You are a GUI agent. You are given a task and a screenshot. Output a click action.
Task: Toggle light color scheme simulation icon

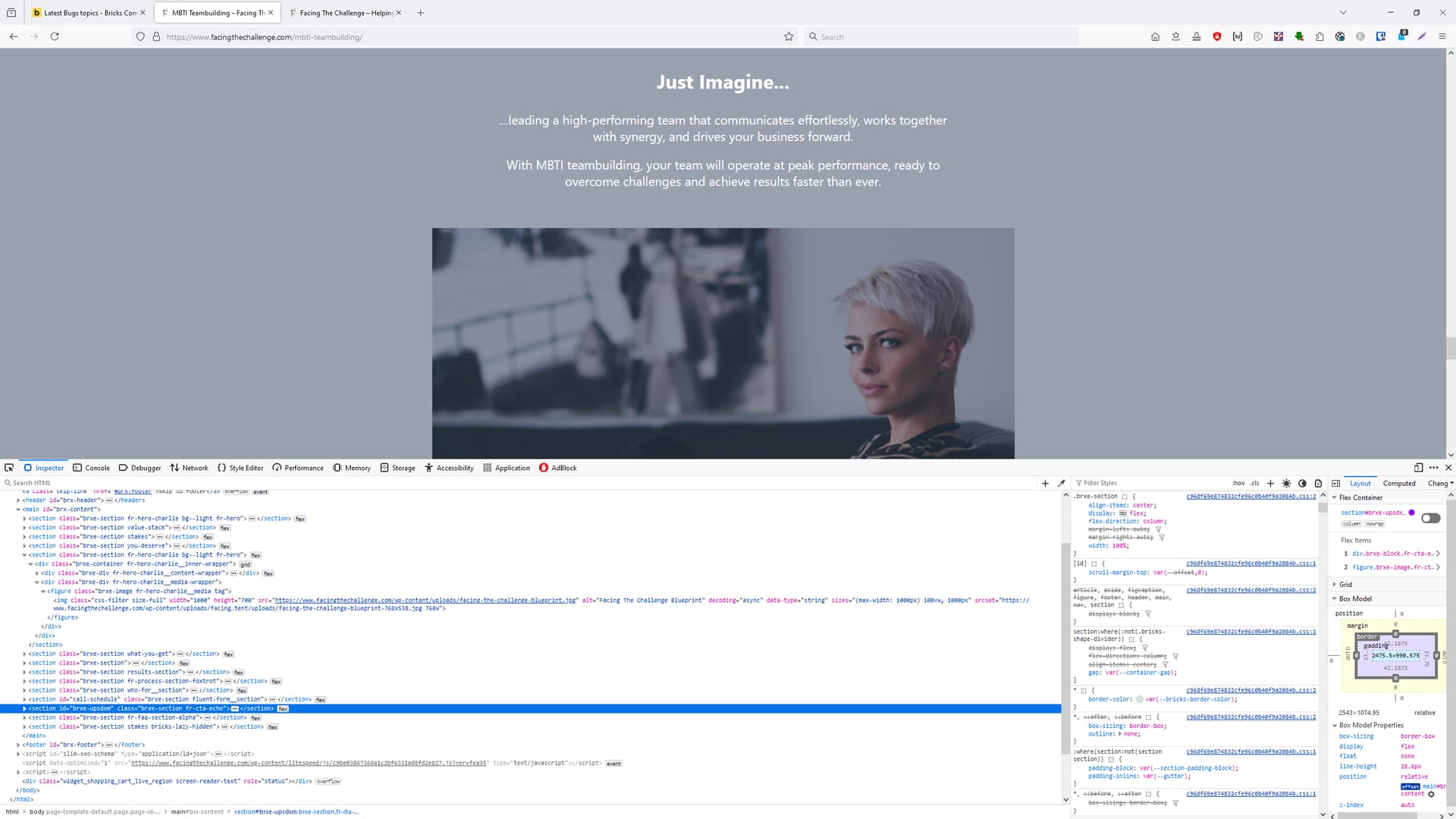pyautogui.click(x=1286, y=483)
